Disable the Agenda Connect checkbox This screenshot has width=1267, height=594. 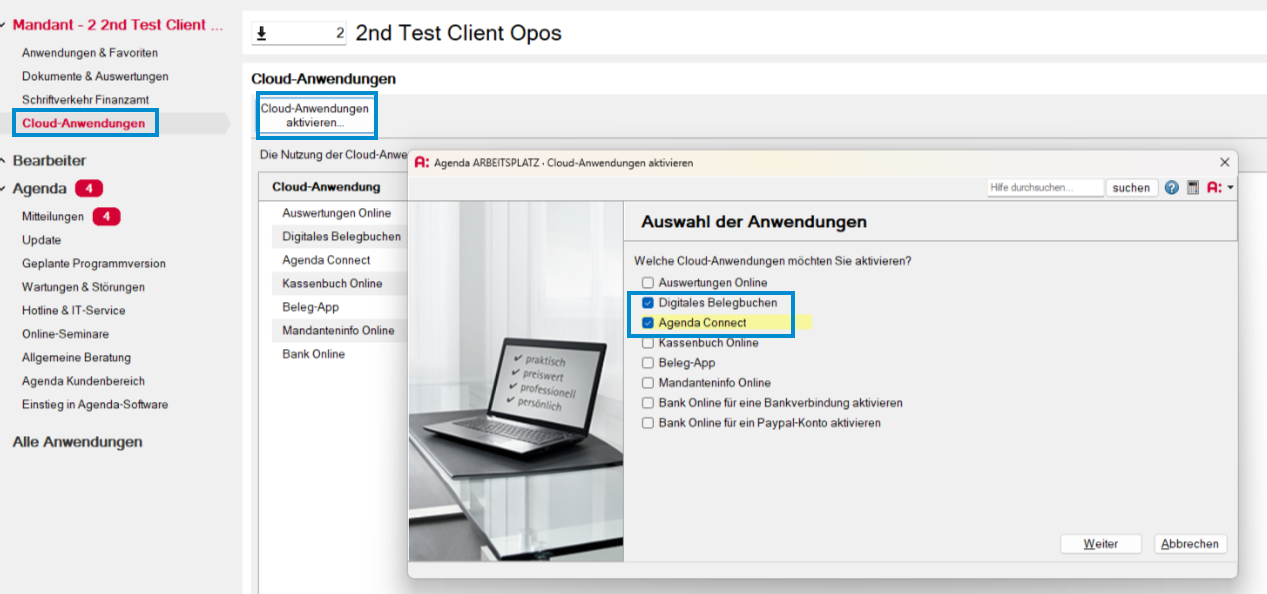pos(648,323)
